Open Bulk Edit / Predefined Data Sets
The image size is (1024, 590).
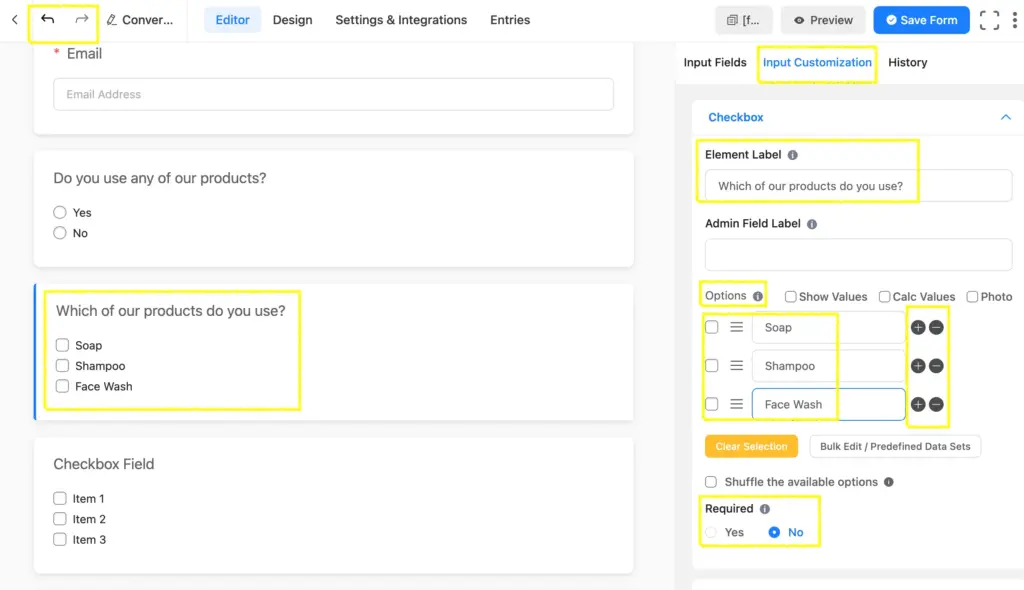pos(895,446)
